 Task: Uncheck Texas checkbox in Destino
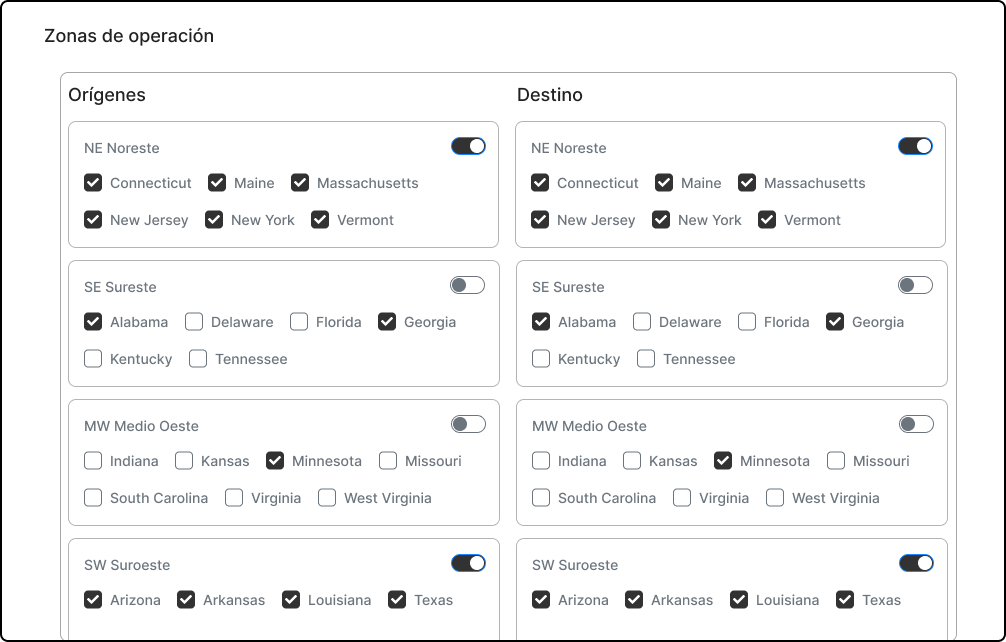(845, 600)
